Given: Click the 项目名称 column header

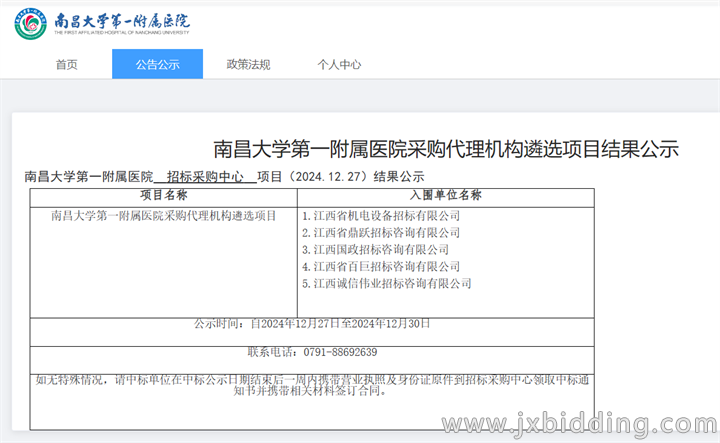Looking at the screenshot, I should pyautogui.click(x=163, y=196).
